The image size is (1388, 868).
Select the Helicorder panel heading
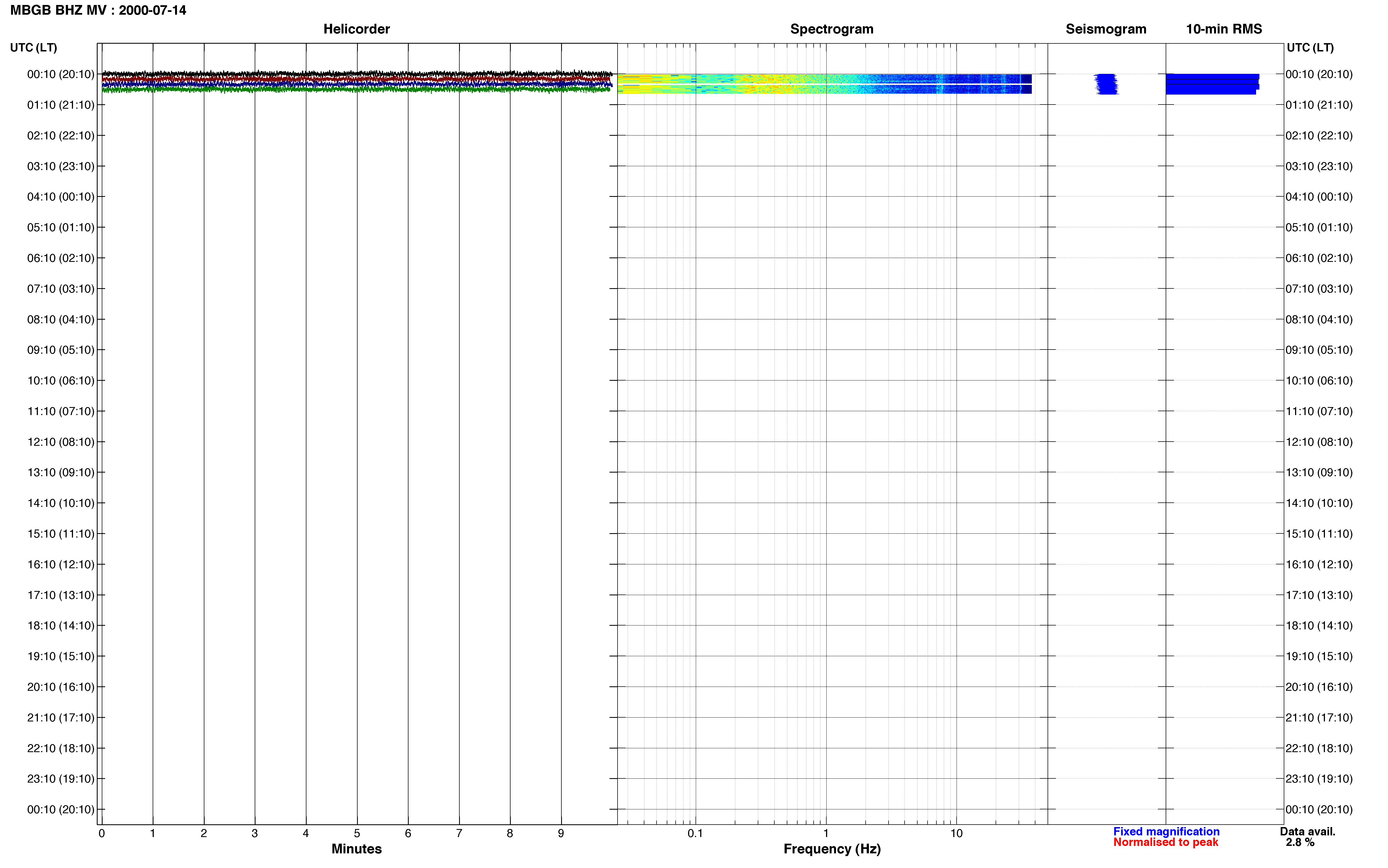(x=356, y=29)
